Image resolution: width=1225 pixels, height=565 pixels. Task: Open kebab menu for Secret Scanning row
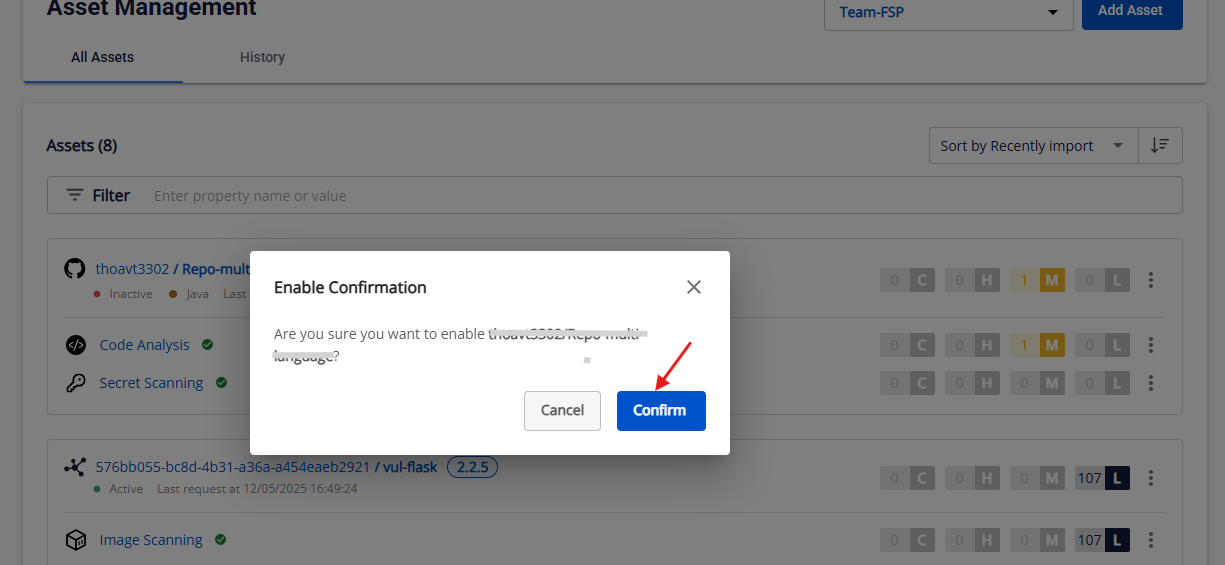coord(1151,383)
